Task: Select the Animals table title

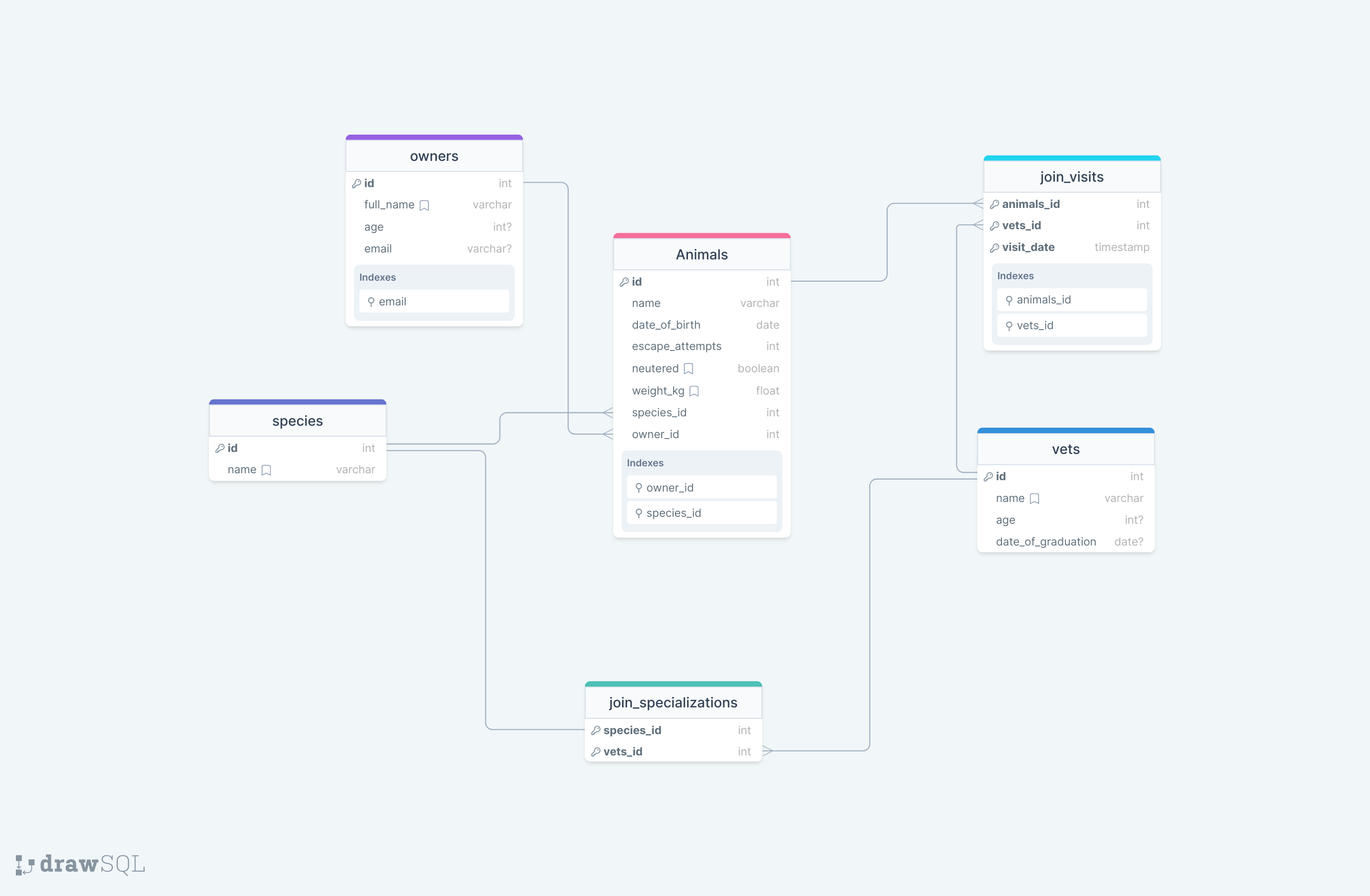Action: [x=701, y=254]
